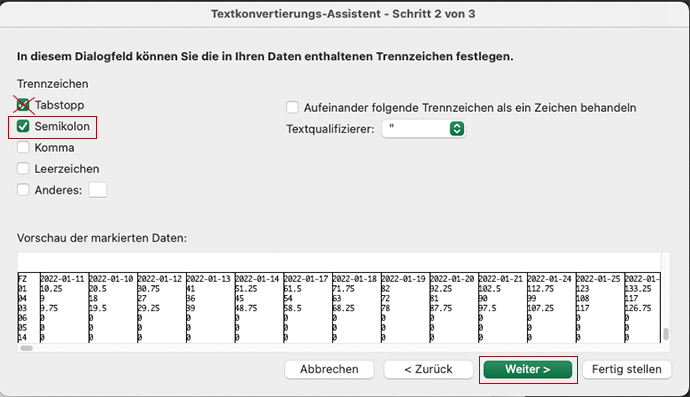The height and width of the screenshot is (397, 690).
Task: Click the value 51.25 in preview
Action: [246, 289]
